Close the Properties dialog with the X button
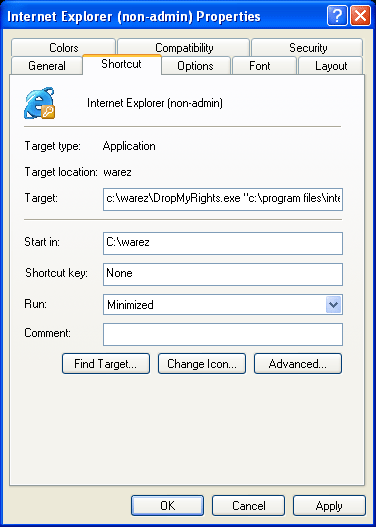This screenshot has height=527, width=376. 361,15
